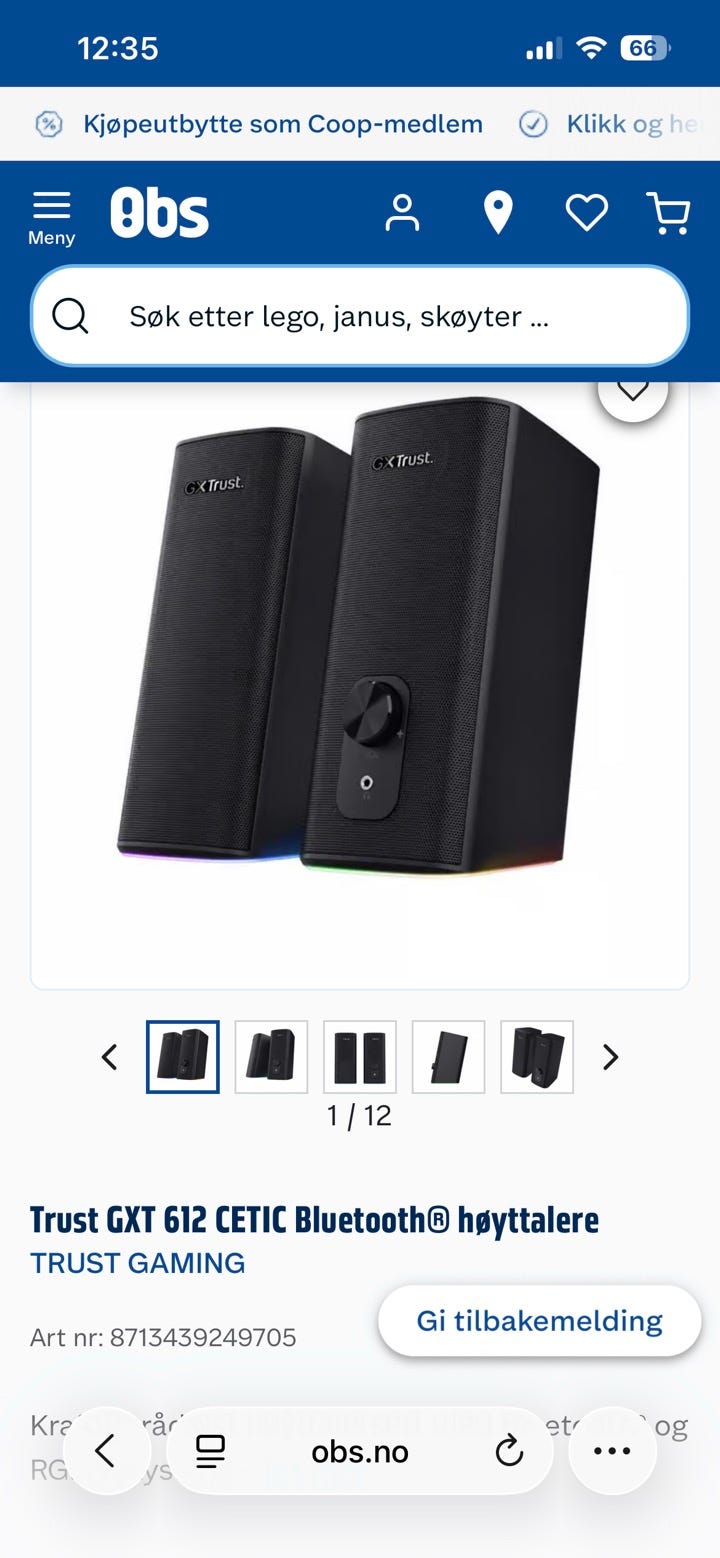Select the third front-view speaker thumbnail
720x1558 pixels.
click(360, 1057)
